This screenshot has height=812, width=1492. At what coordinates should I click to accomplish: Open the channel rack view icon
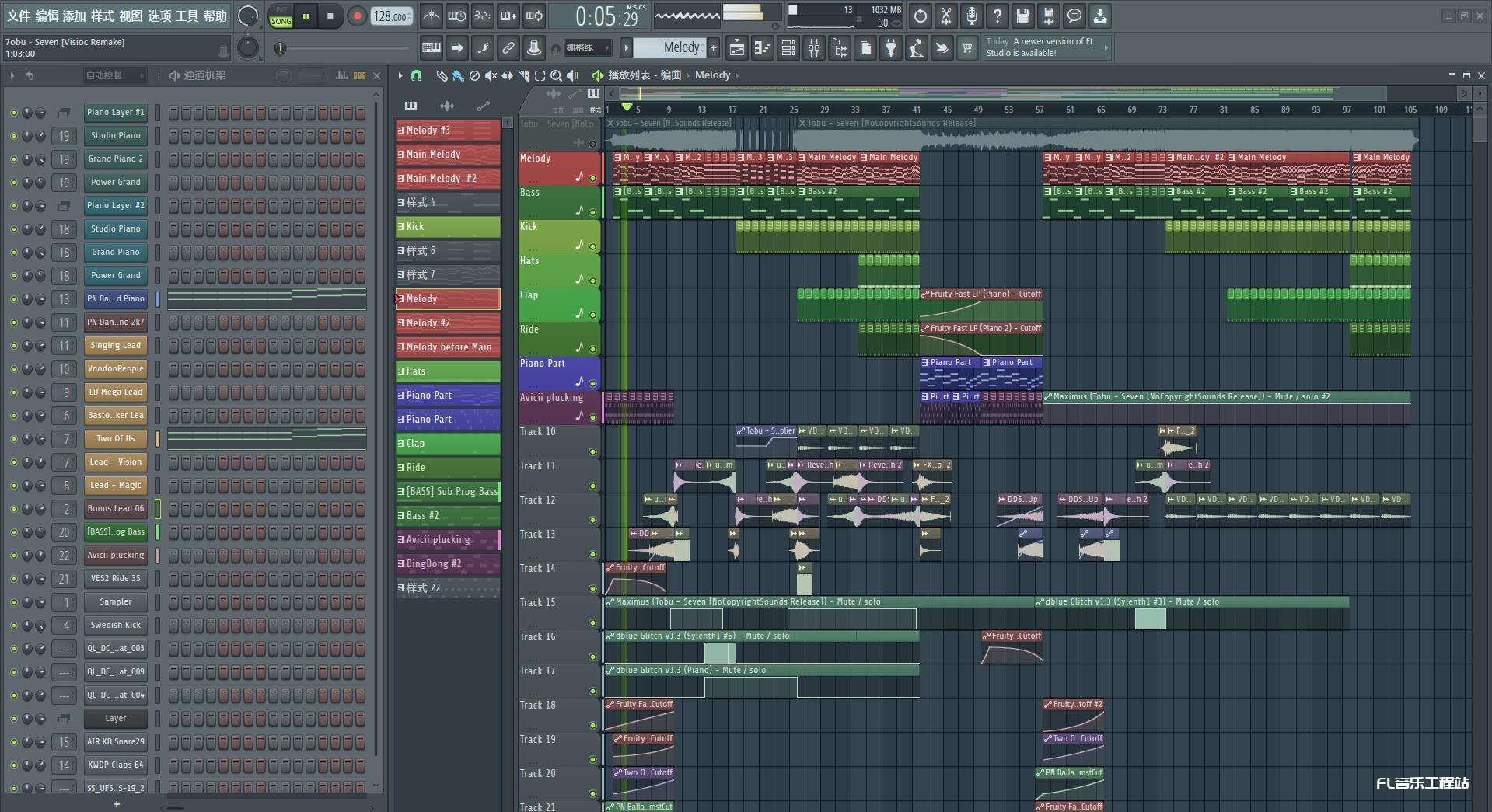coord(788,48)
